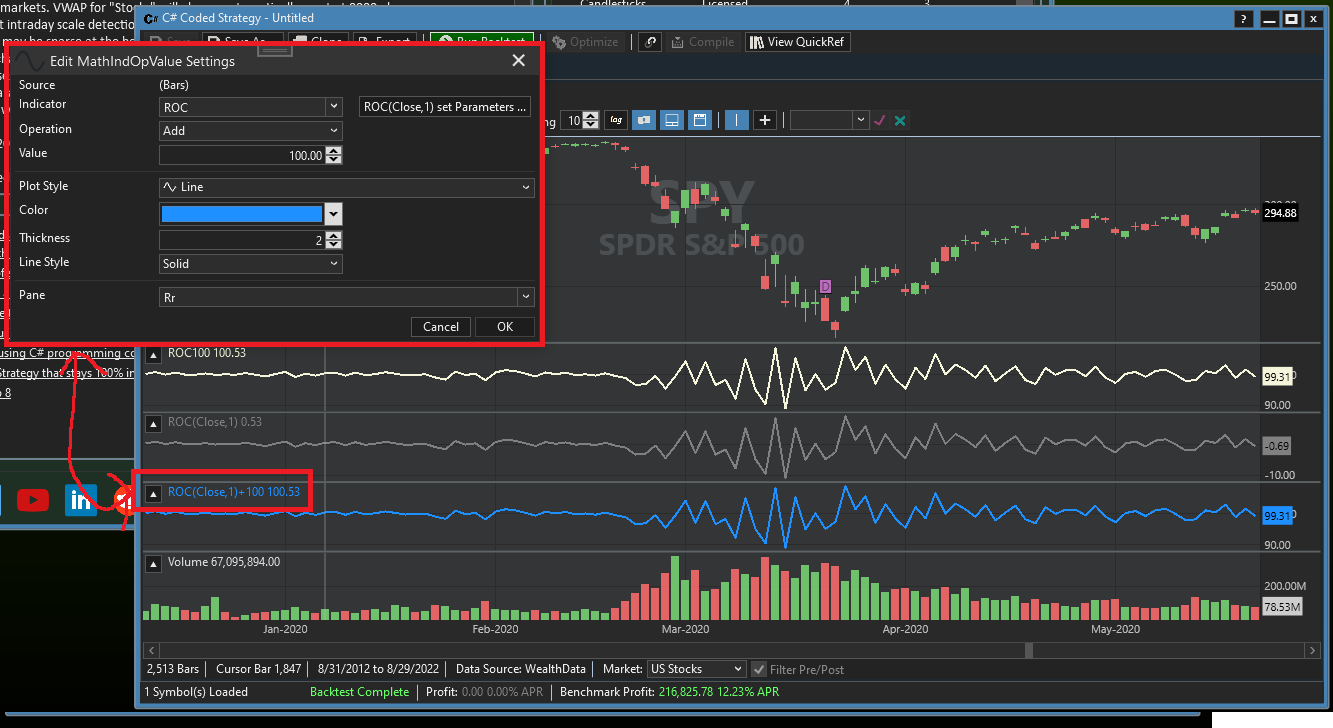Open the 'using C# programming' link in background window

67,353
